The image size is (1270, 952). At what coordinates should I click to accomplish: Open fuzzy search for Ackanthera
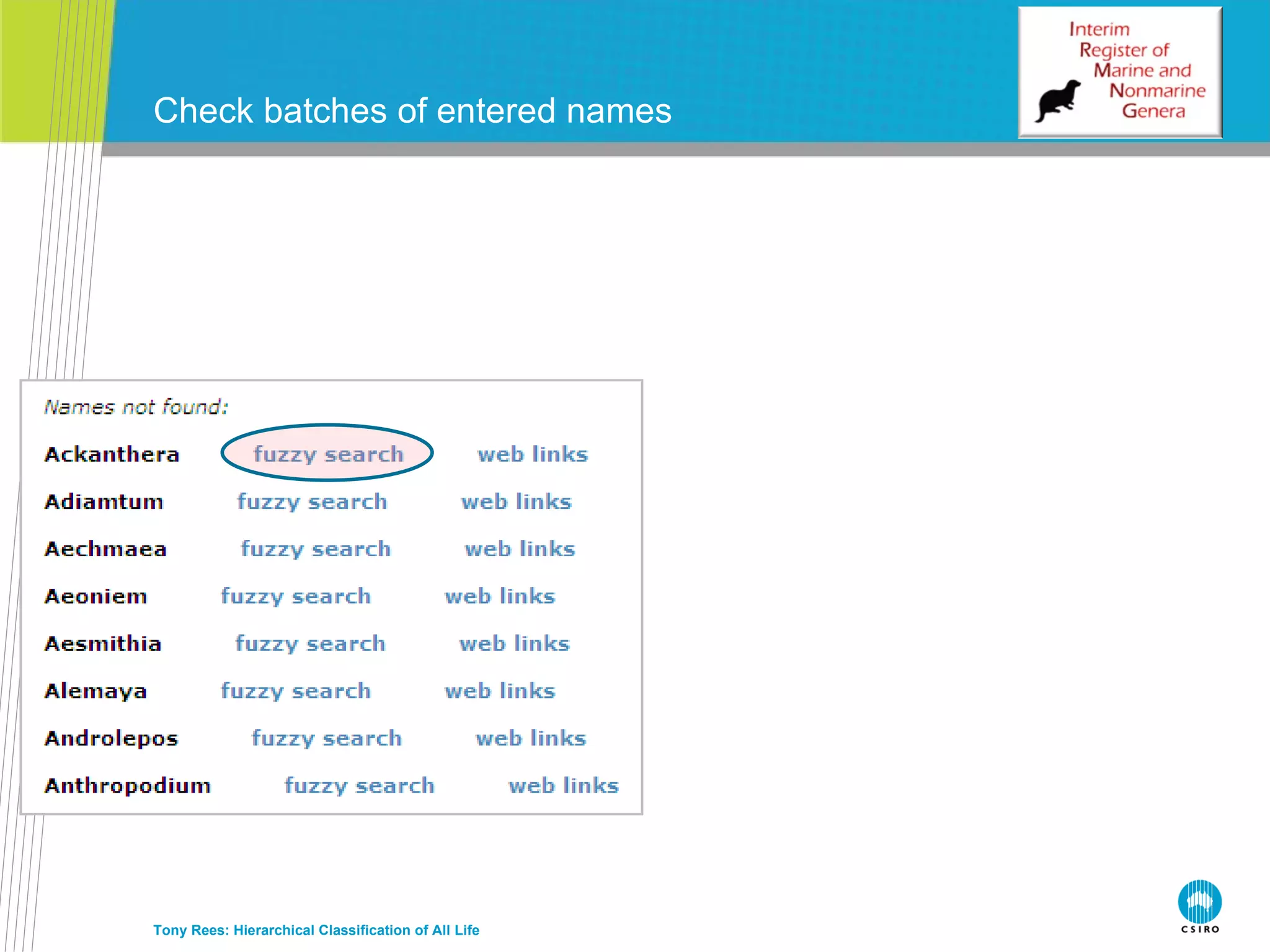pyautogui.click(x=328, y=454)
